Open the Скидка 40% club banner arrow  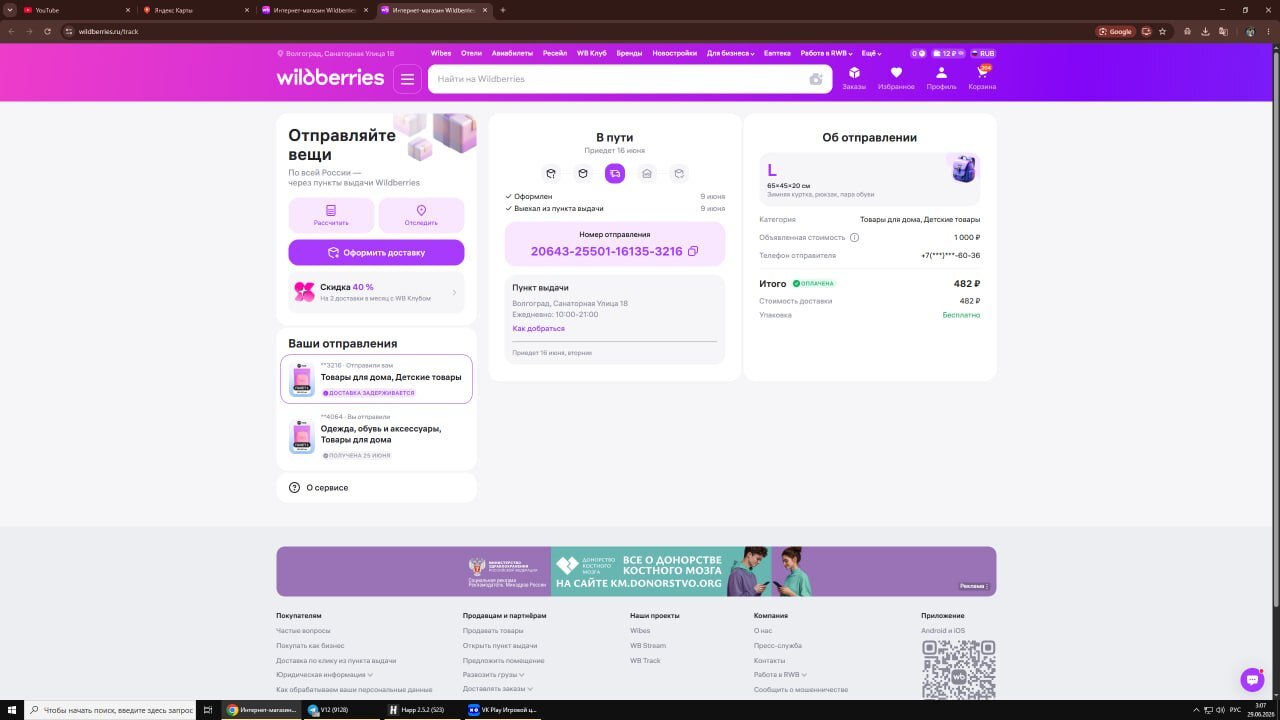(x=454, y=292)
